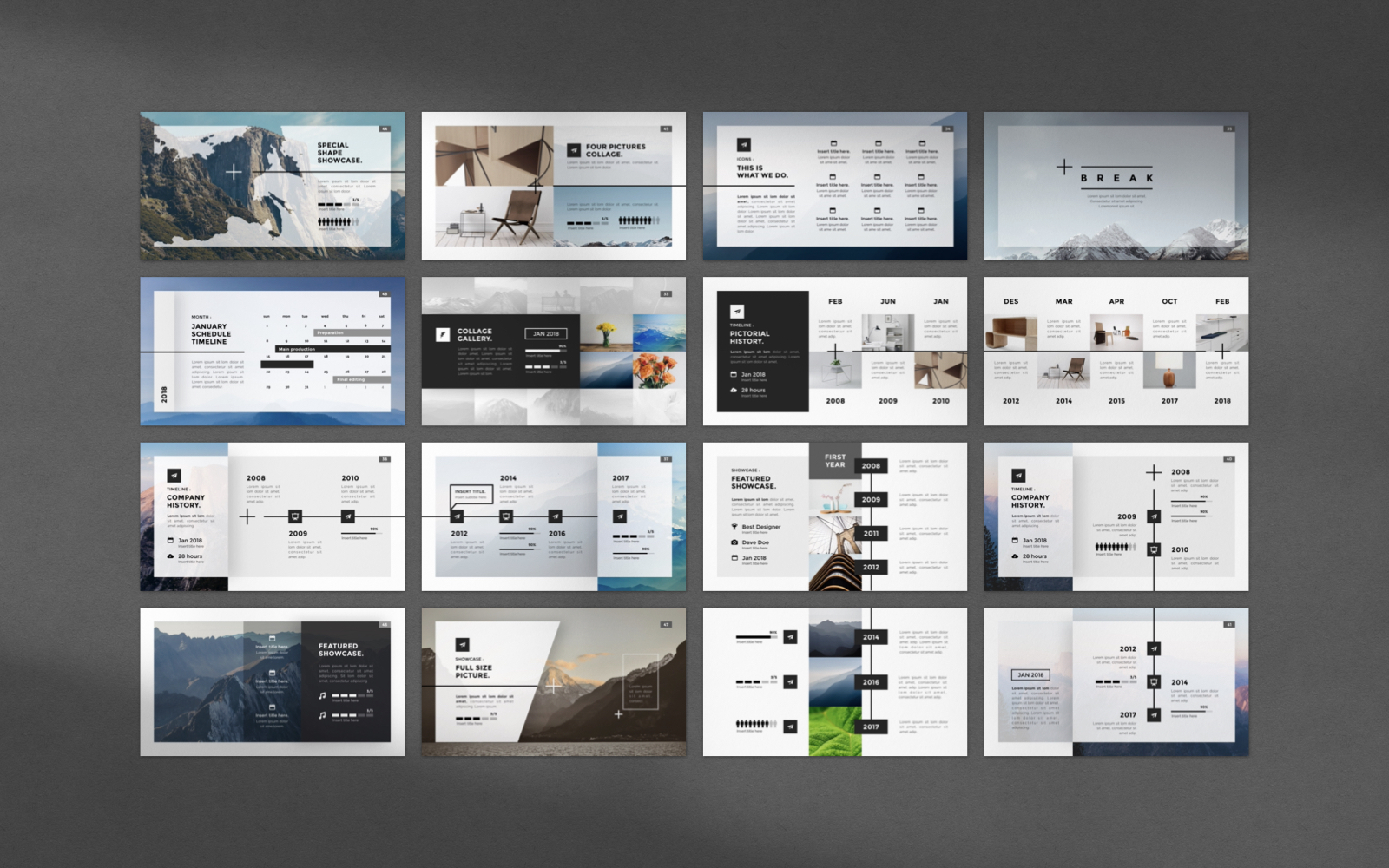Screen dimensions: 1389x868
Task: Open the January Schedule Timeline slide
Action: coord(272,351)
